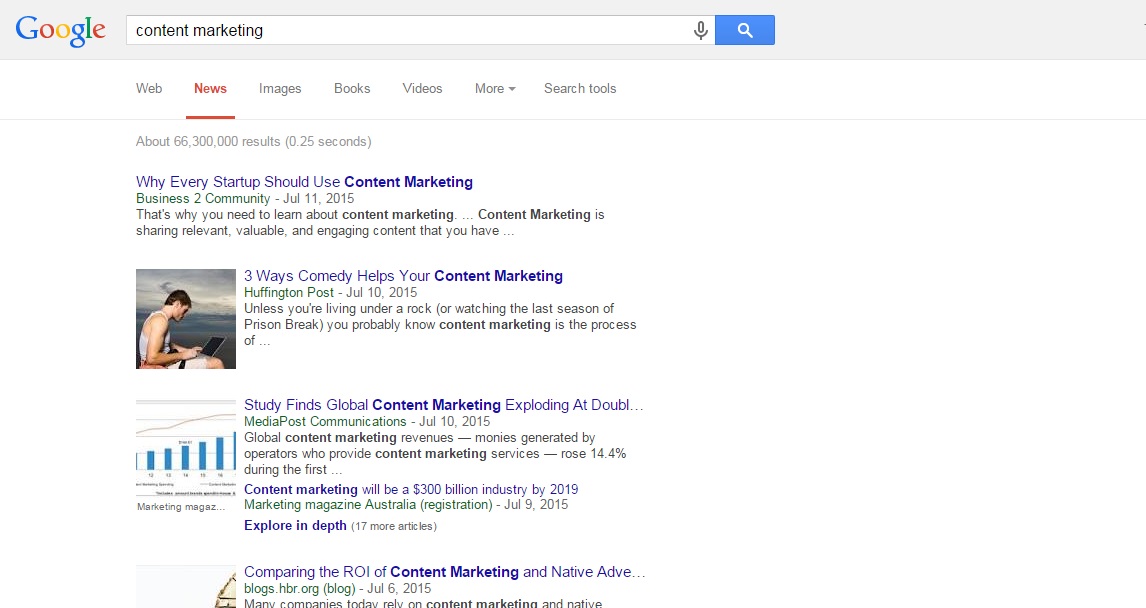1146x608 pixels.
Task: Click the bar chart article thumbnail
Action: point(186,448)
